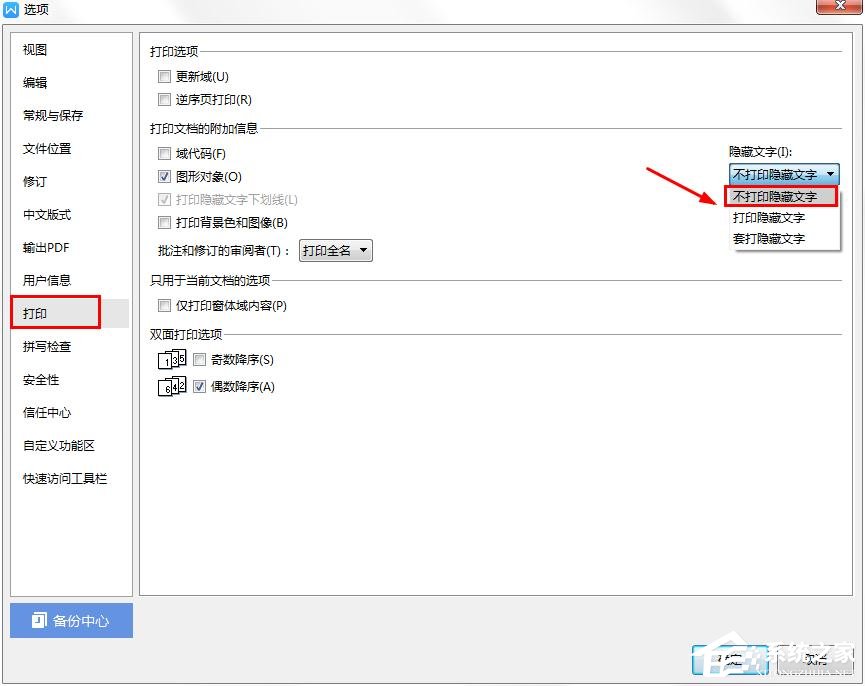The width and height of the screenshot is (865, 686).
Task: Click the even-pages descending order icon
Action: [x=170, y=386]
